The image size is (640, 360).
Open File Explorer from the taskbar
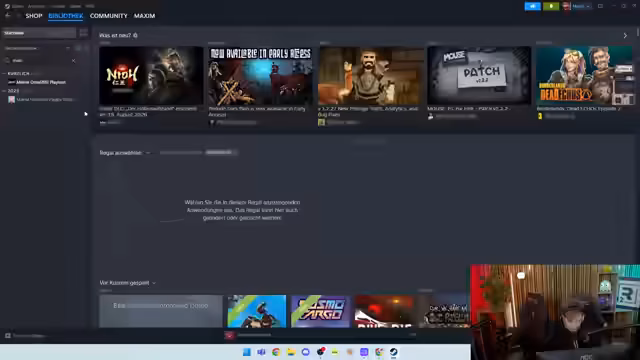[291, 352]
